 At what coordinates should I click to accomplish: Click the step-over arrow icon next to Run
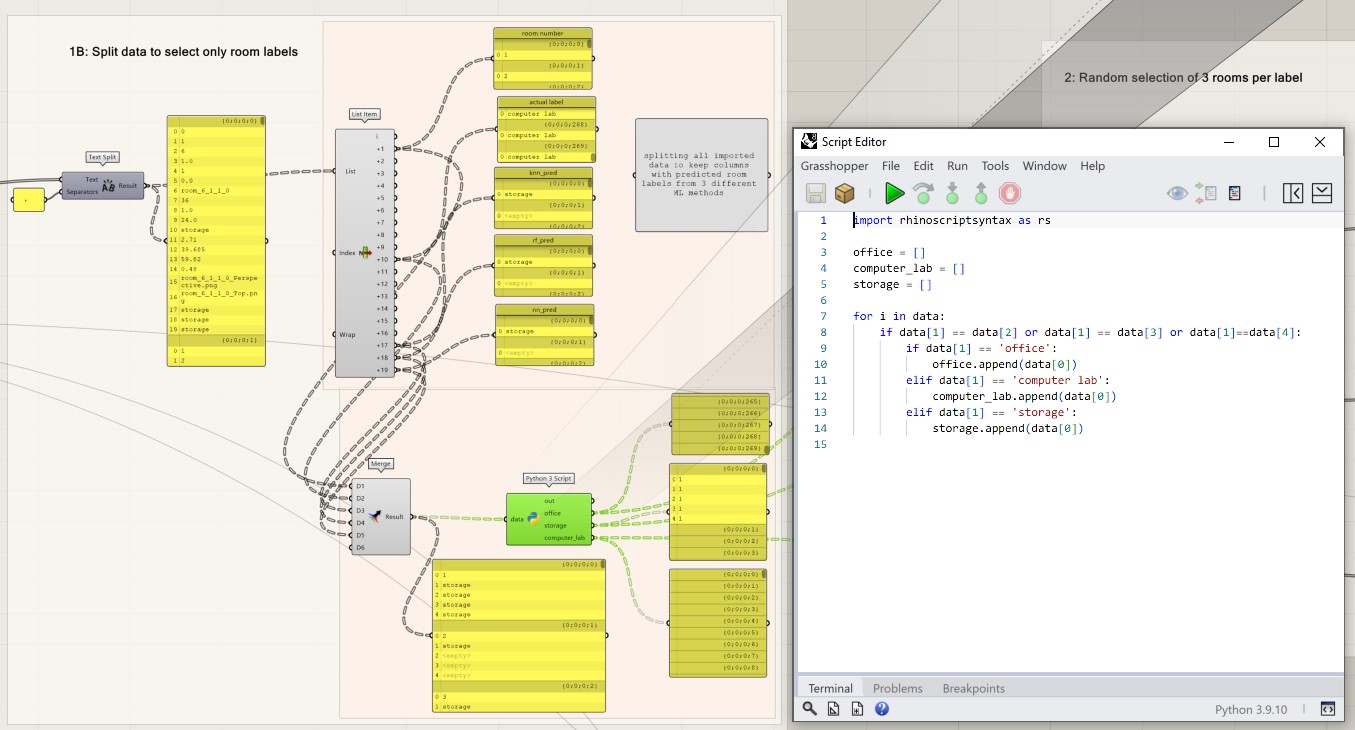click(922, 193)
